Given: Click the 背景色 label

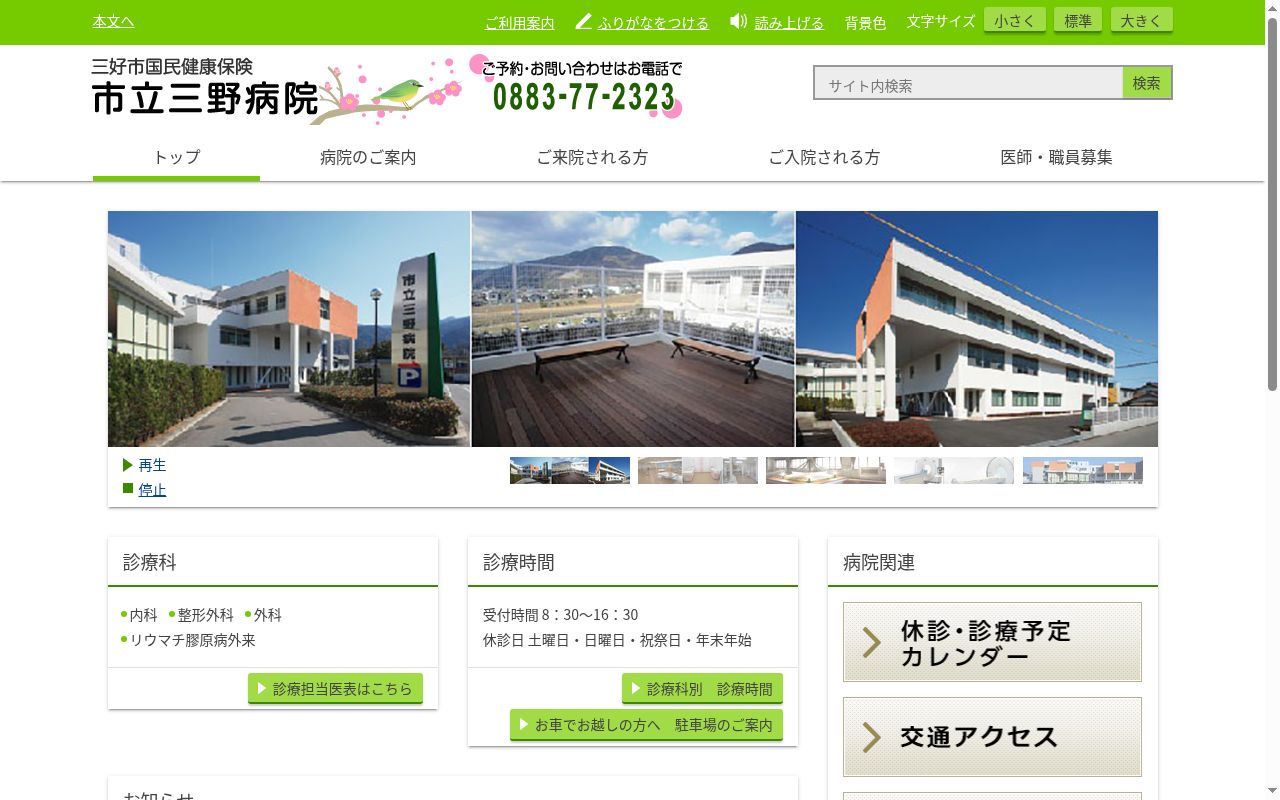Looking at the screenshot, I should 865,22.
